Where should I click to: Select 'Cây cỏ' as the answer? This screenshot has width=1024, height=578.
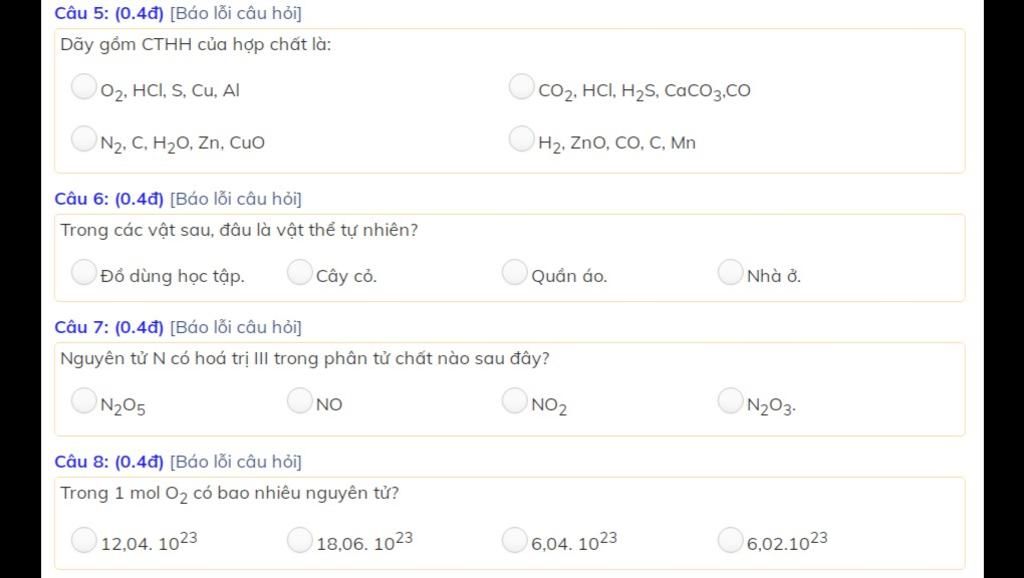click(300, 273)
